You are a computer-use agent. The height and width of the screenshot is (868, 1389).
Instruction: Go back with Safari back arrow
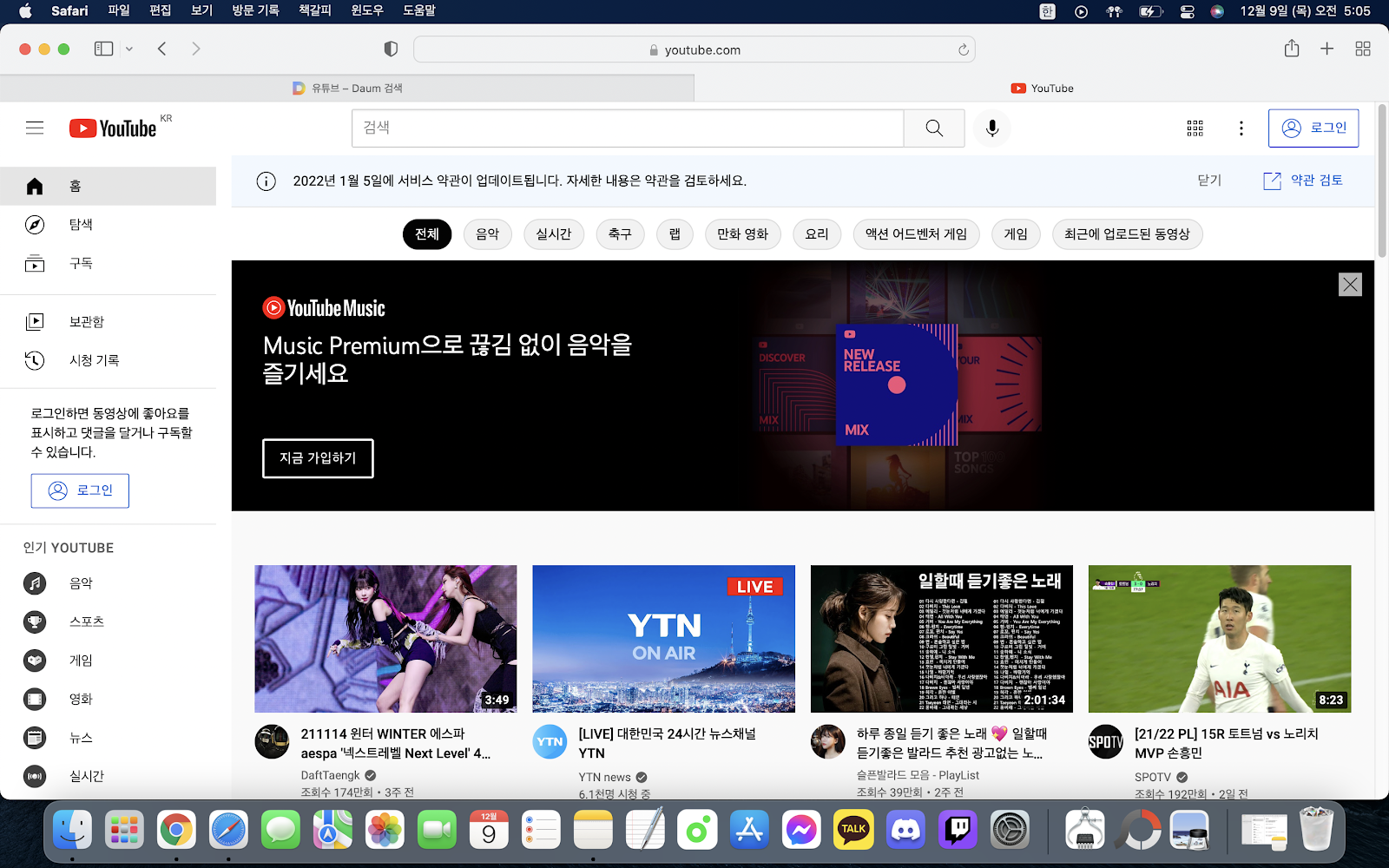pyautogui.click(x=162, y=49)
